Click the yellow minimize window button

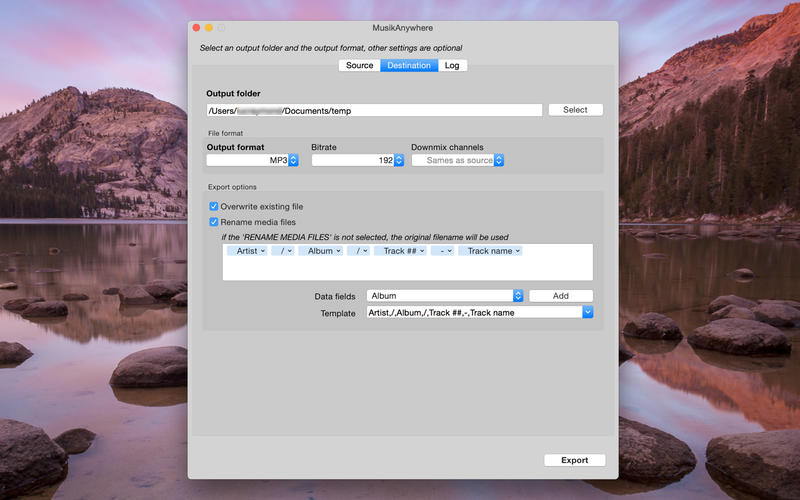click(x=209, y=27)
